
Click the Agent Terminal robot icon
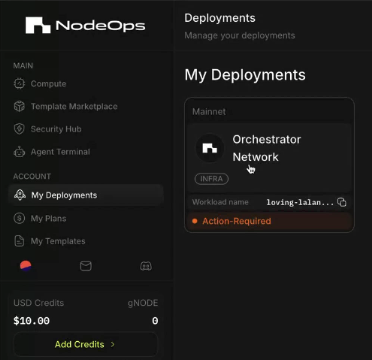coord(19,152)
